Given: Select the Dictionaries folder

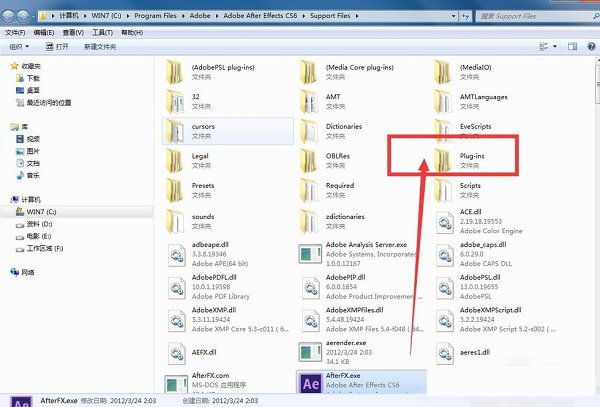Looking at the screenshot, I should pyautogui.click(x=331, y=131).
